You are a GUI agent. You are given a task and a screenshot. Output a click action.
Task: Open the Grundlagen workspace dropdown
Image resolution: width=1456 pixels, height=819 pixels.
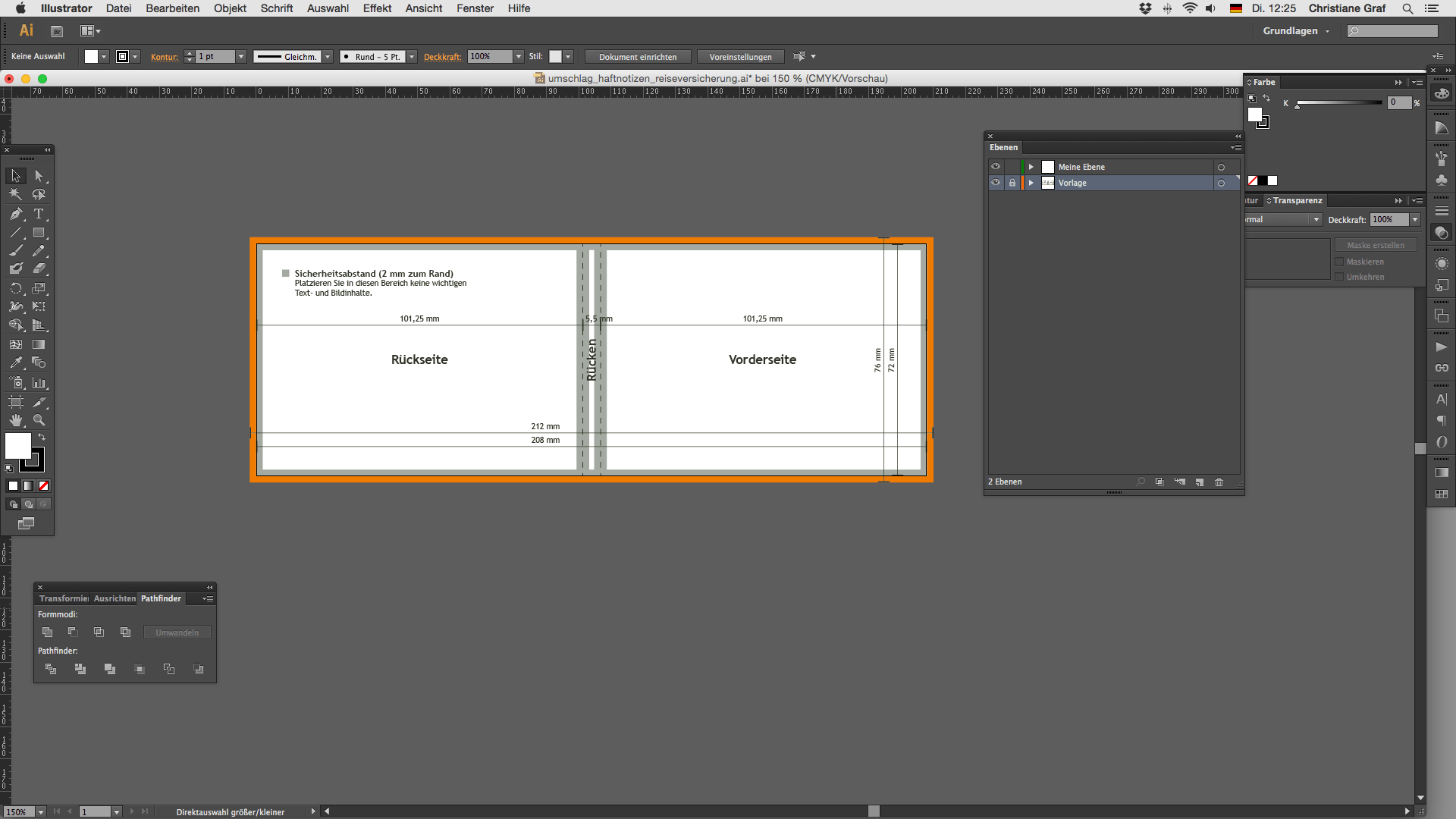click(1295, 31)
